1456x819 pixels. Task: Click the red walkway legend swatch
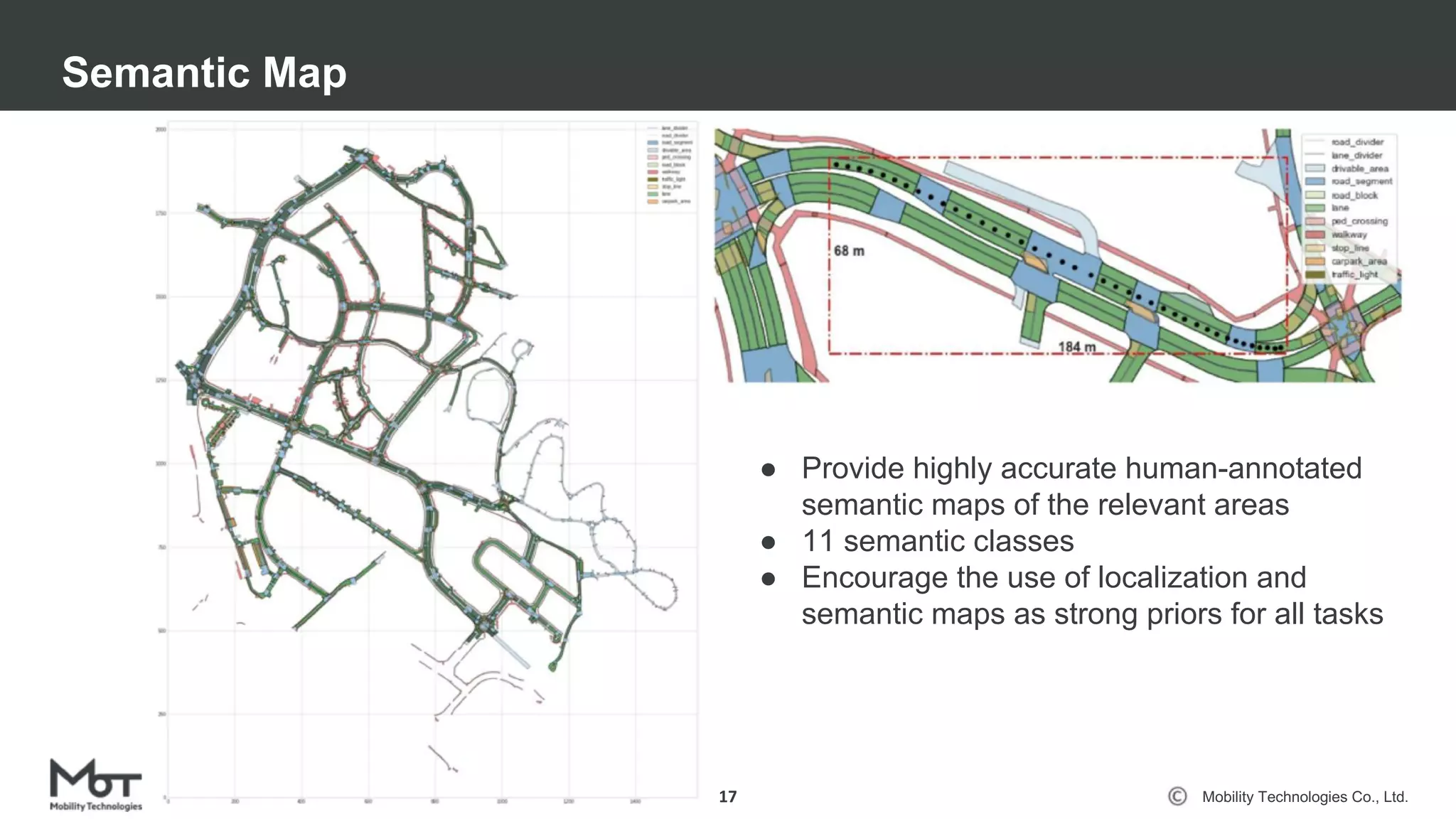coord(1315,235)
